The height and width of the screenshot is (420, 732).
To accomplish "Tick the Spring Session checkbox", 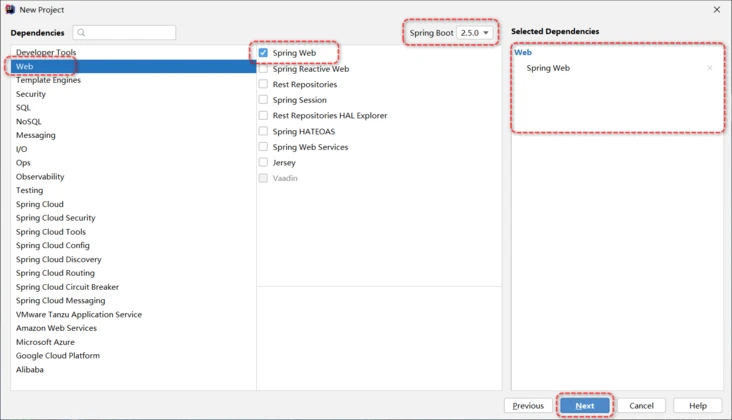I will 263,100.
